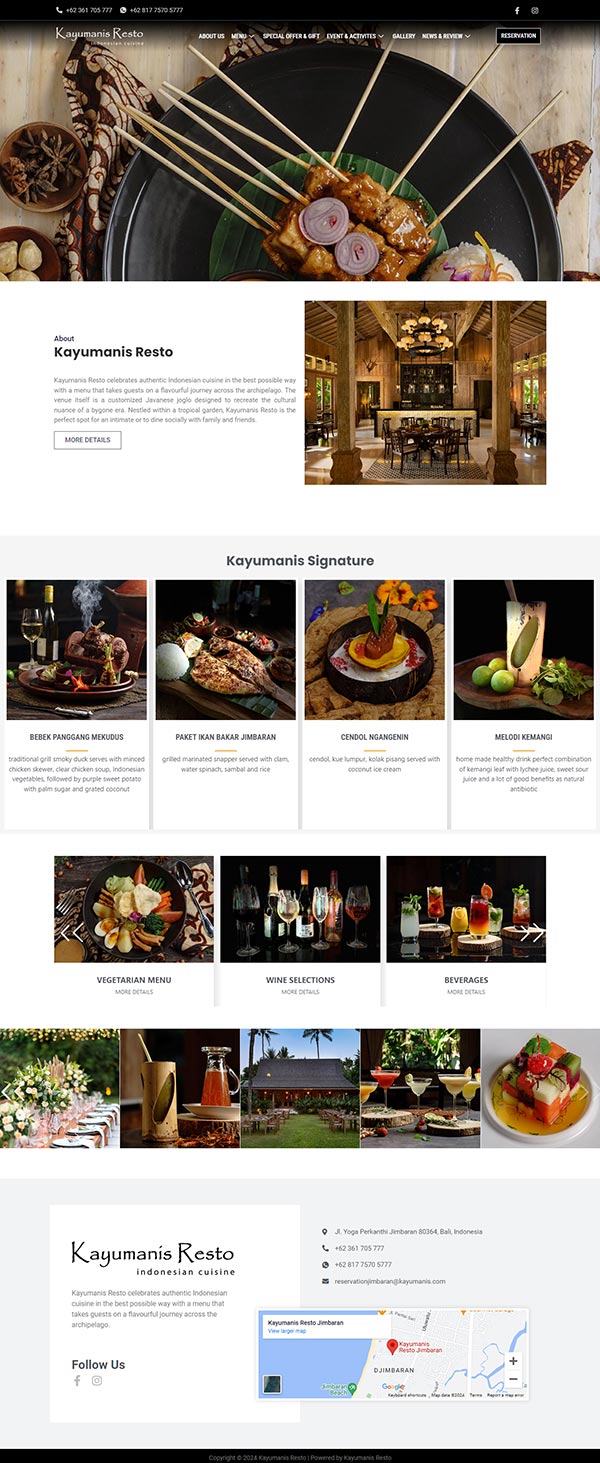This screenshot has height=1463, width=600.
Task: Zoom in on the Google map
Action: click(x=513, y=1361)
